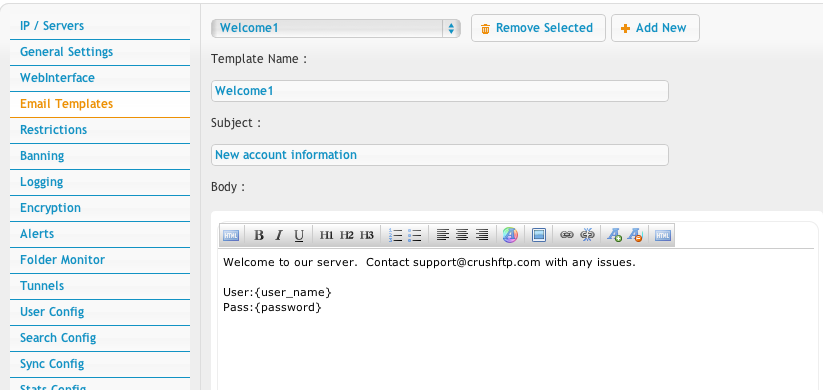
Task: Right align the body text
Action: click(x=482, y=235)
